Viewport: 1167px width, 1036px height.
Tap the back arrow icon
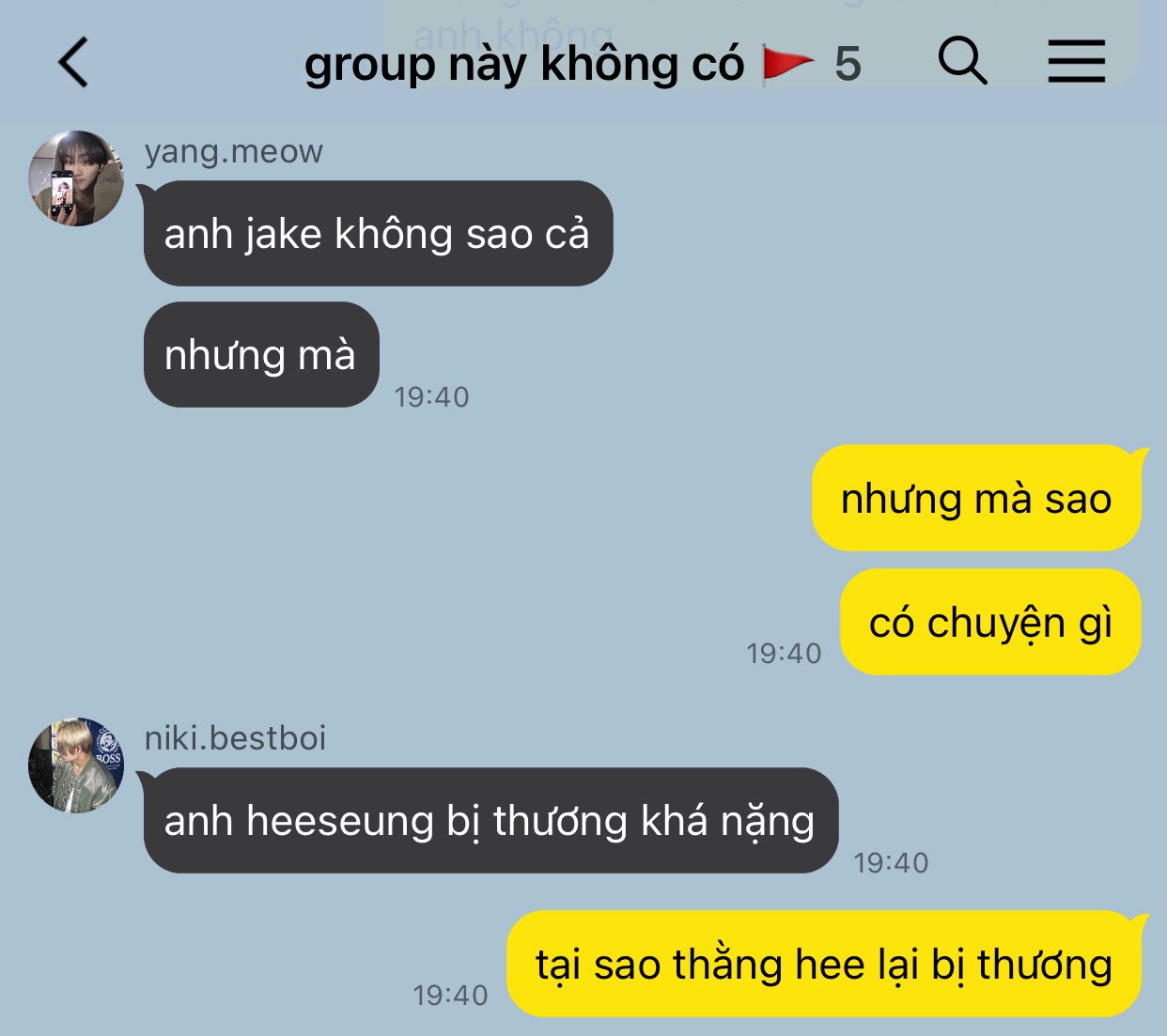pos(73,63)
